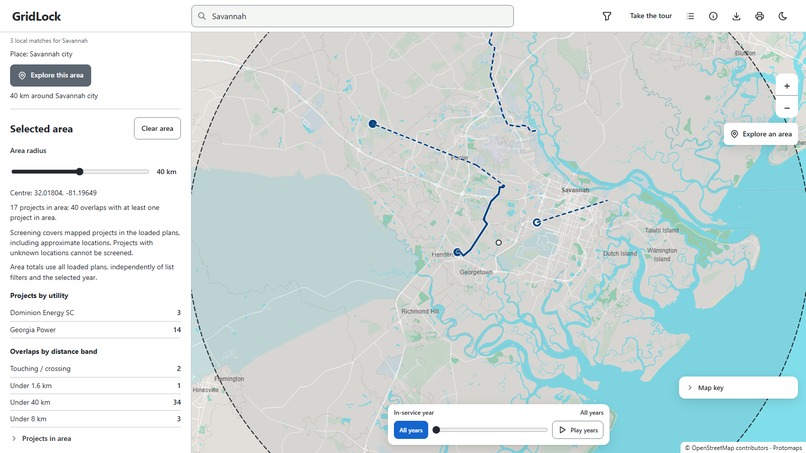Click the Under 40 km row

coord(95,402)
